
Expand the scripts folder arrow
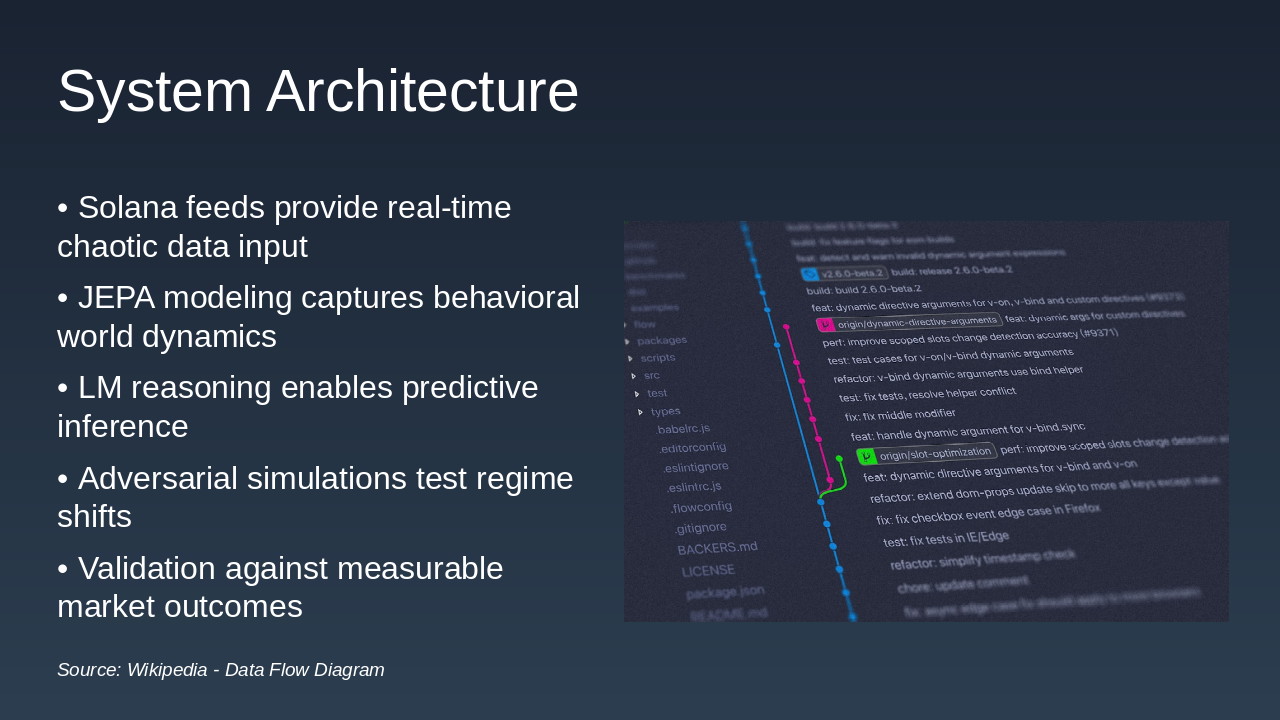click(631, 358)
